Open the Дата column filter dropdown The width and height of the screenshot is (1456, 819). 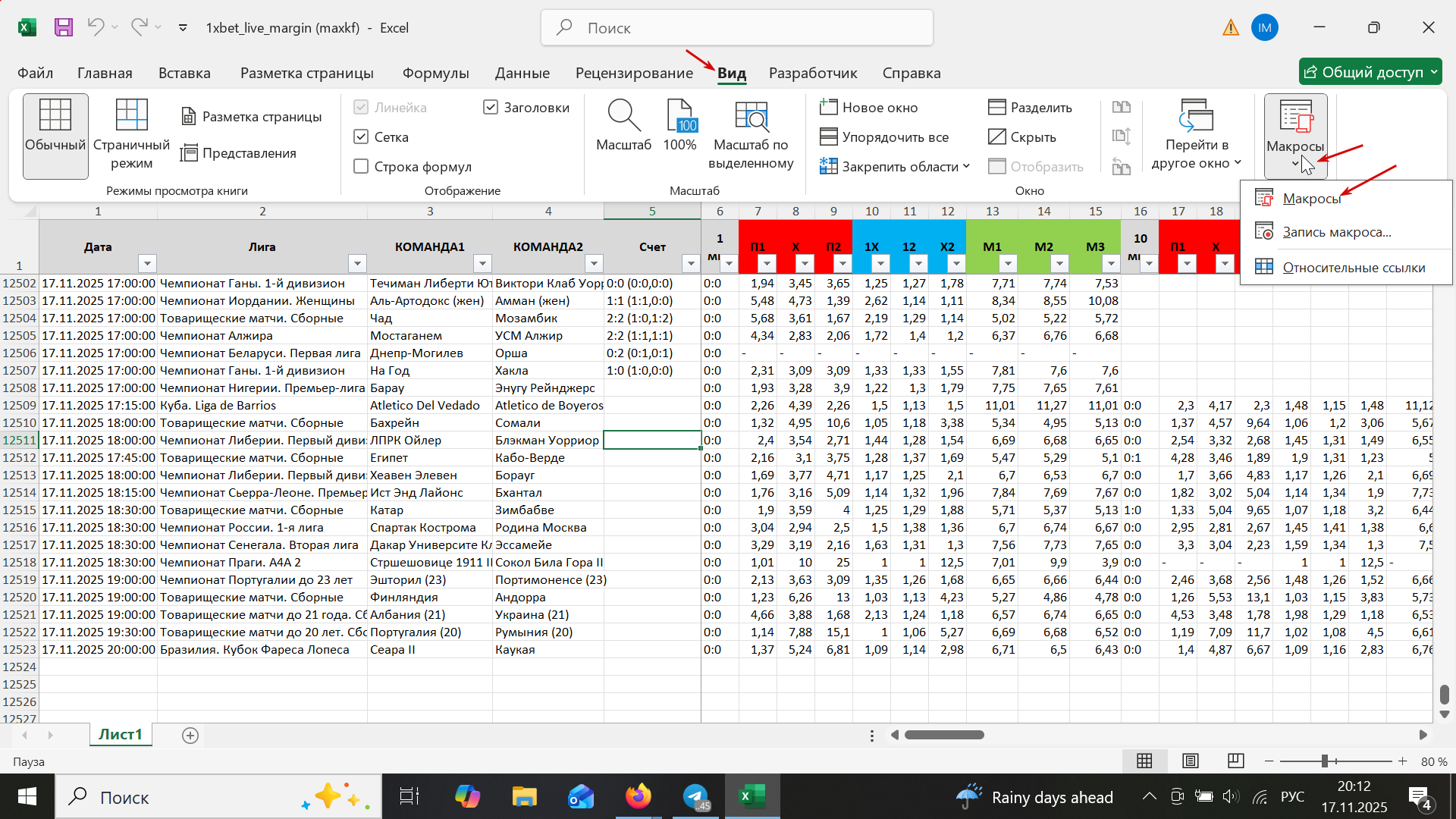tap(147, 263)
